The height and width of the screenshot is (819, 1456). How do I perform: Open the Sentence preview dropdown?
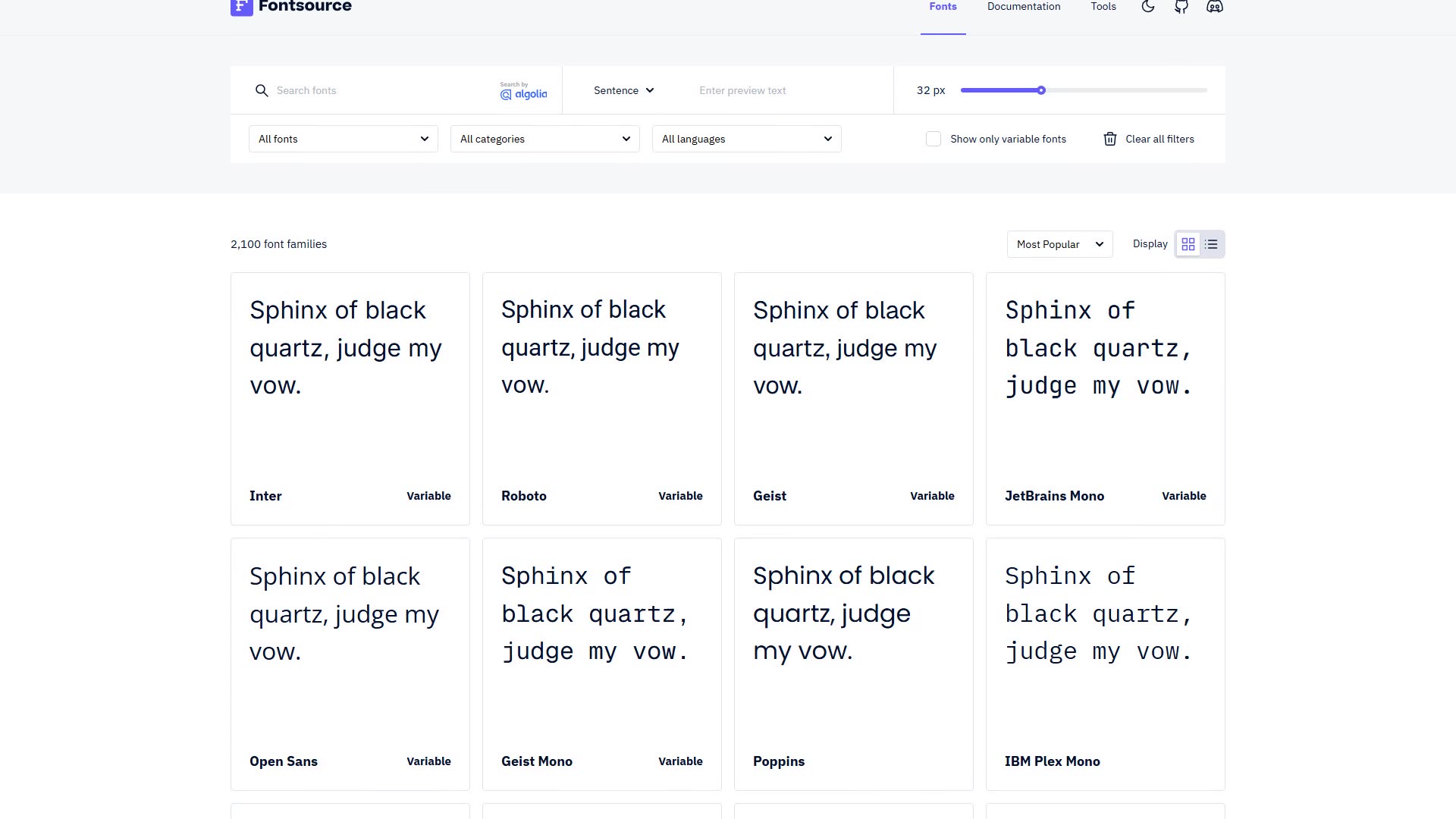[x=623, y=90]
